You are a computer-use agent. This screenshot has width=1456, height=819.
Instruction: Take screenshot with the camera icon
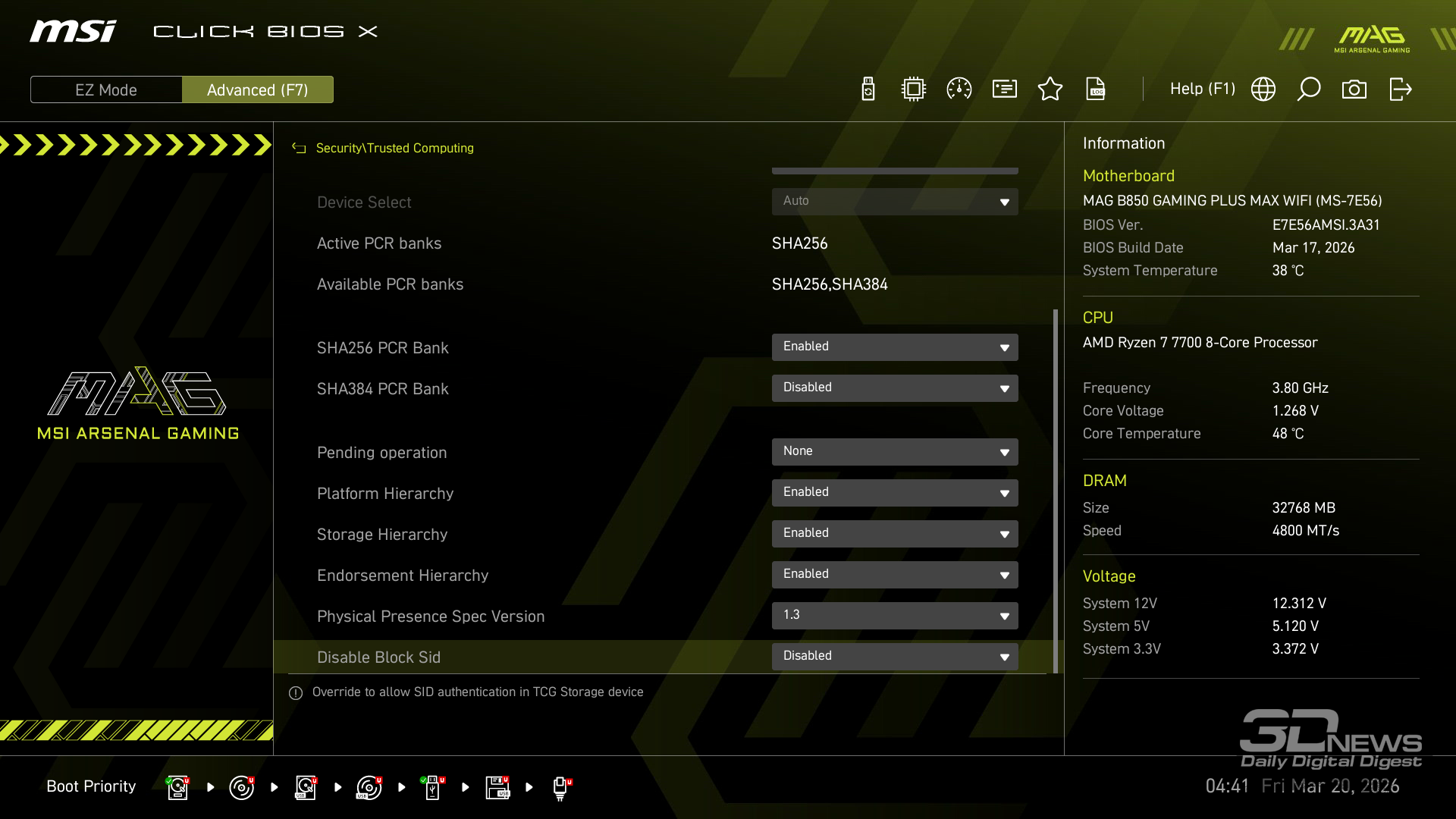tap(1354, 89)
